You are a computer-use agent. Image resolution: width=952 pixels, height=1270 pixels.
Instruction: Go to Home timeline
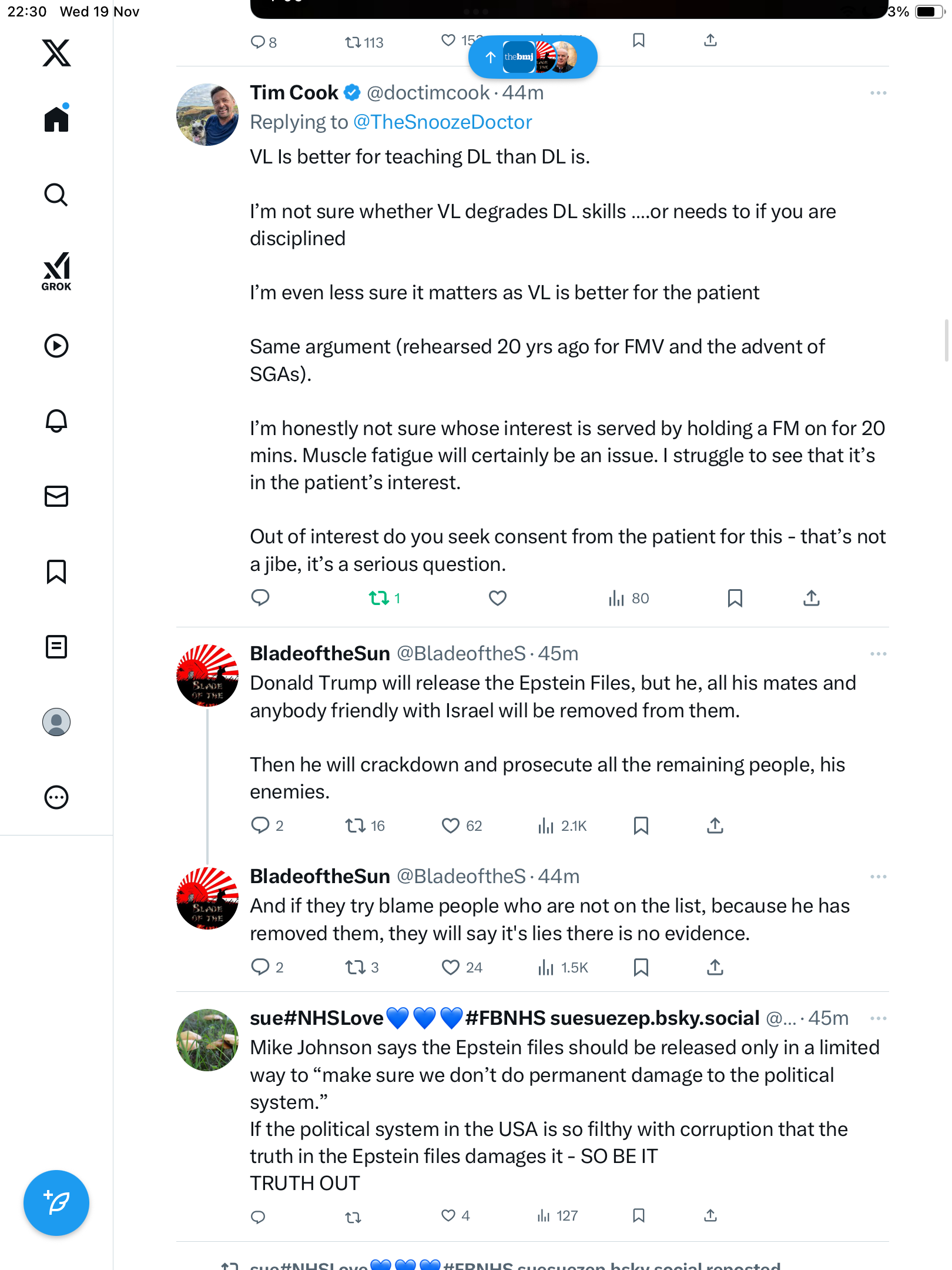click(x=56, y=119)
